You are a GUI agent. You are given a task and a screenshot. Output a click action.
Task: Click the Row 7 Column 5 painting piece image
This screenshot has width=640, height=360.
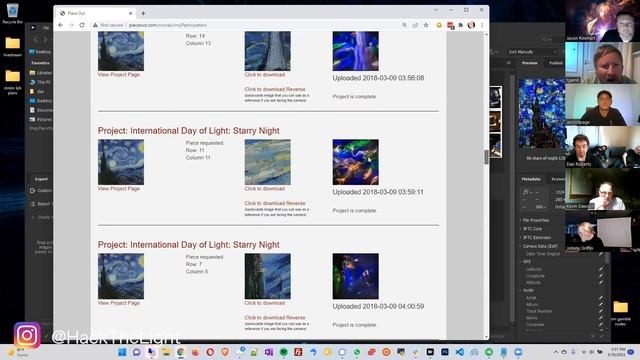click(268, 276)
